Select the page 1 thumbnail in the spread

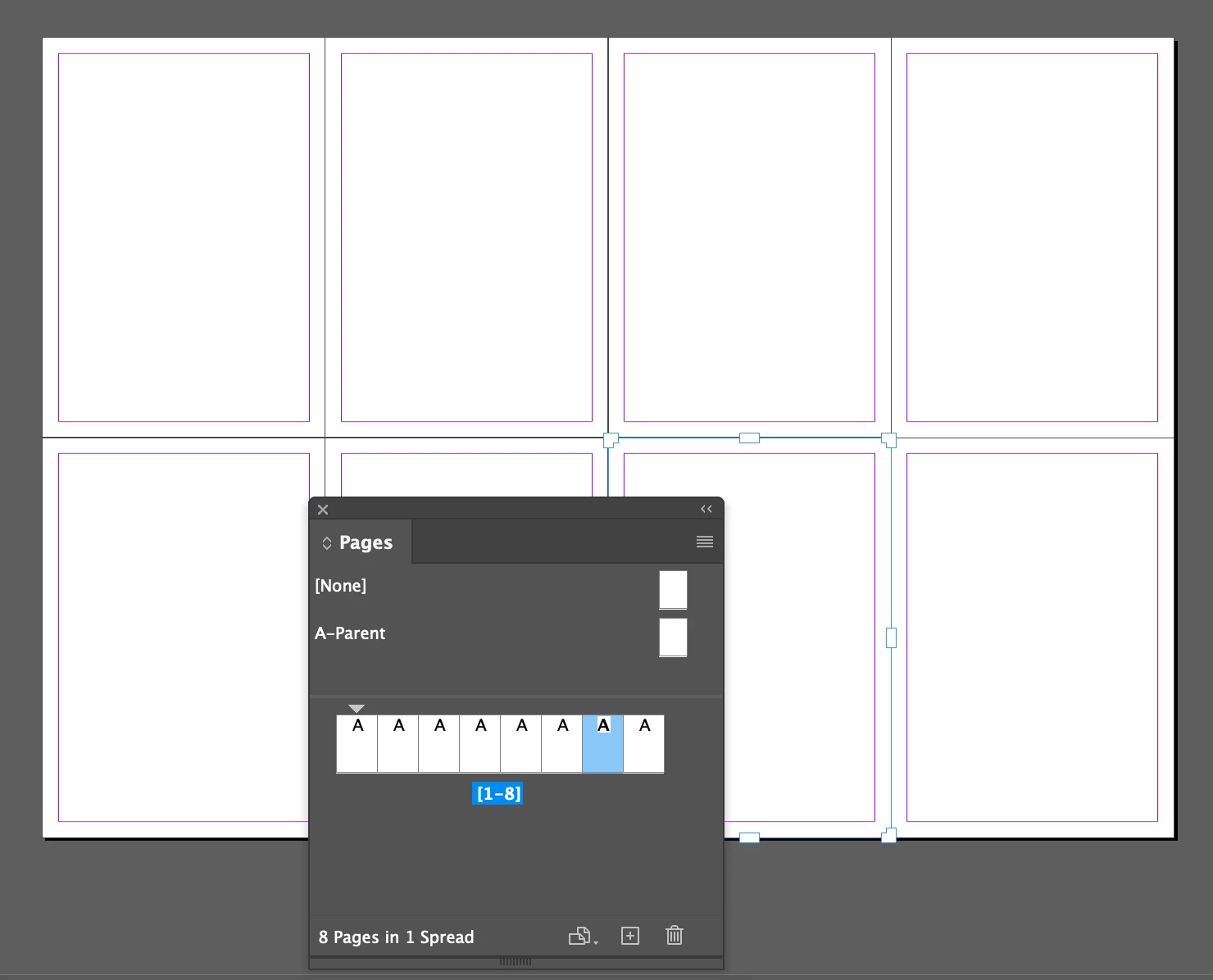357,744
